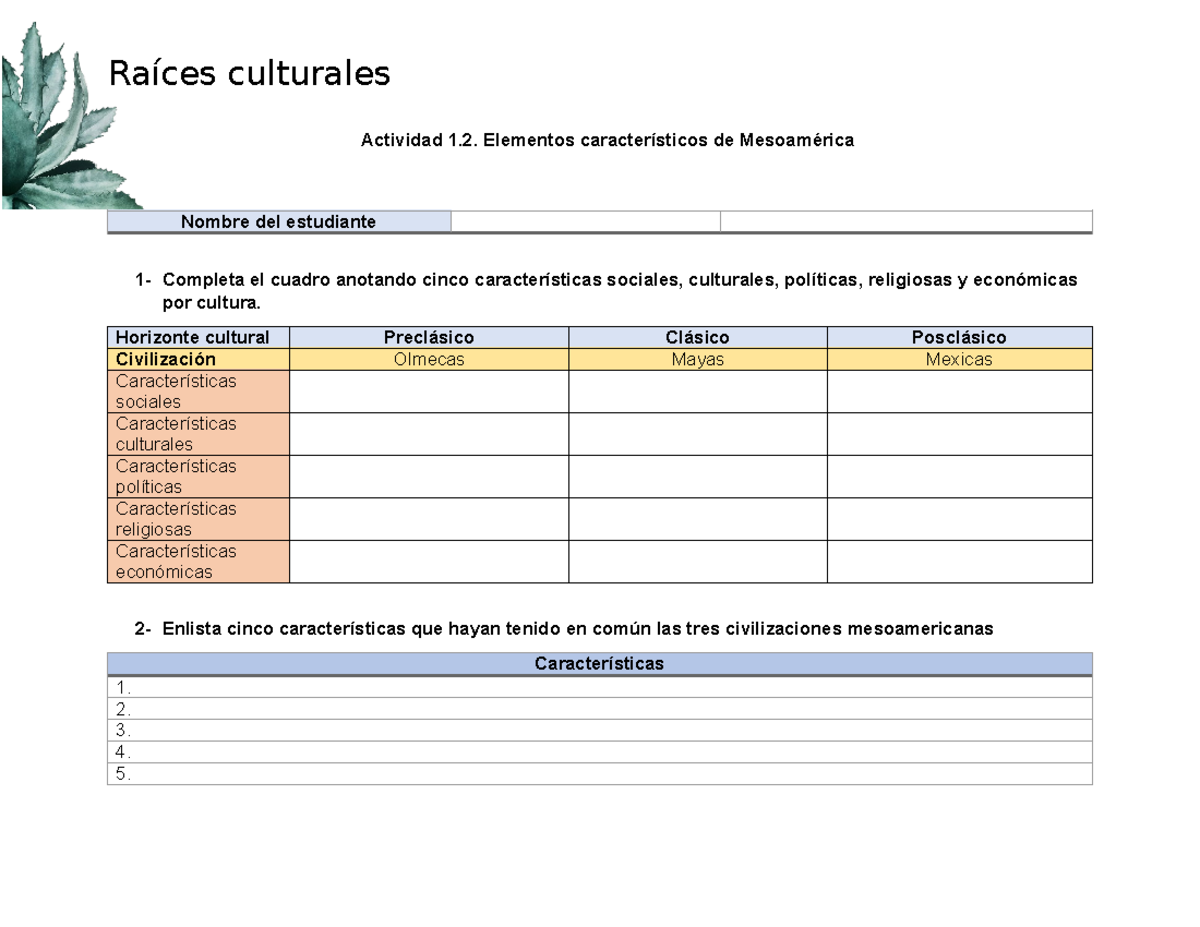Click the 'Nombre del estudiante' label cell
Screen dimensions: 1200x927
coord(279,222)
